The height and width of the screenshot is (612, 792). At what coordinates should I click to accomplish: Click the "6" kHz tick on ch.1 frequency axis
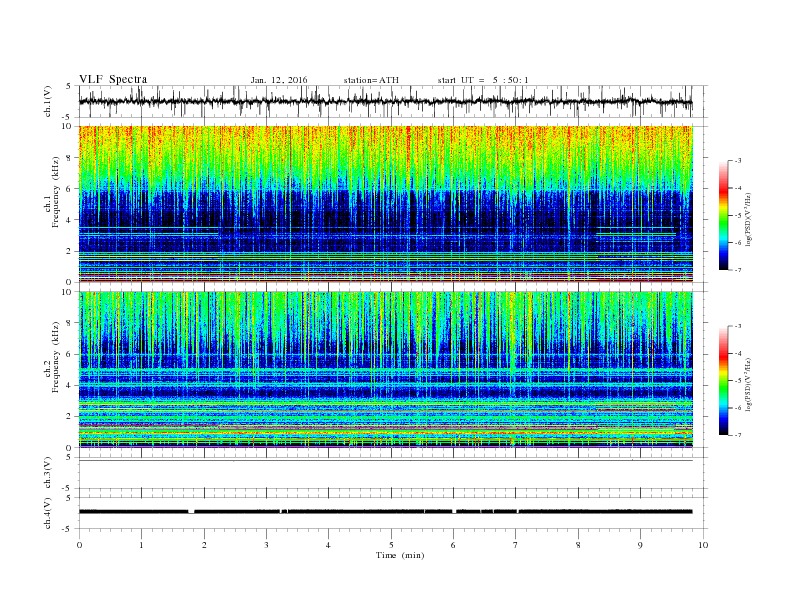[x=70, y=189]
